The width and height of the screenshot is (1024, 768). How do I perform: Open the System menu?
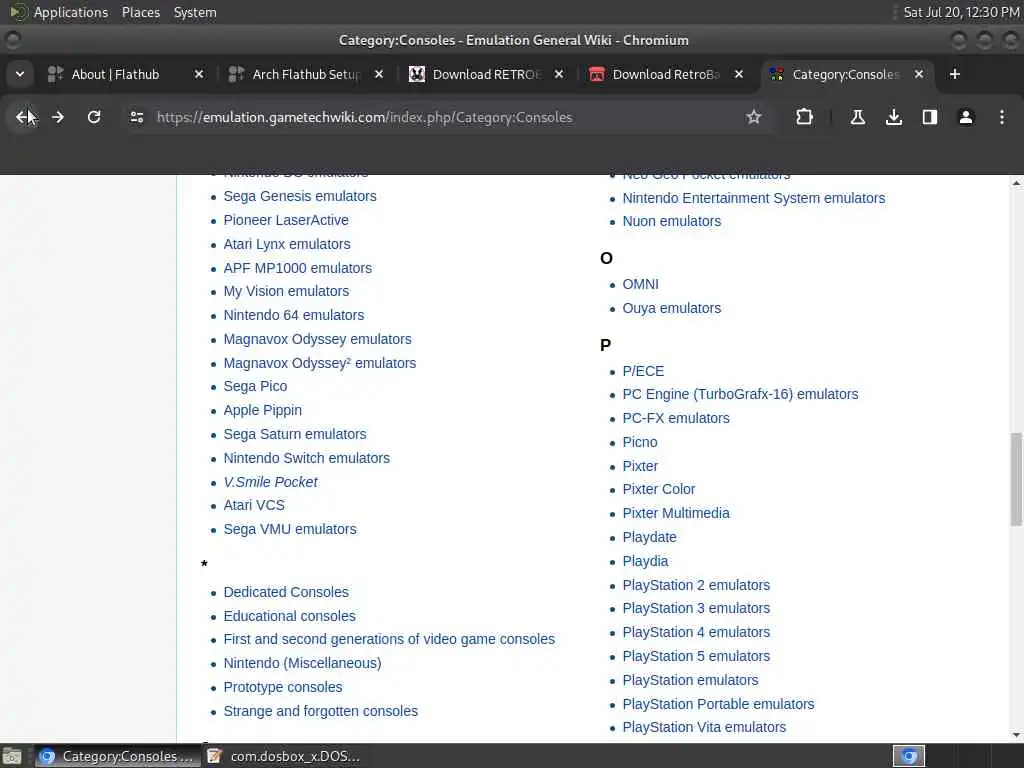coord(195,12)
